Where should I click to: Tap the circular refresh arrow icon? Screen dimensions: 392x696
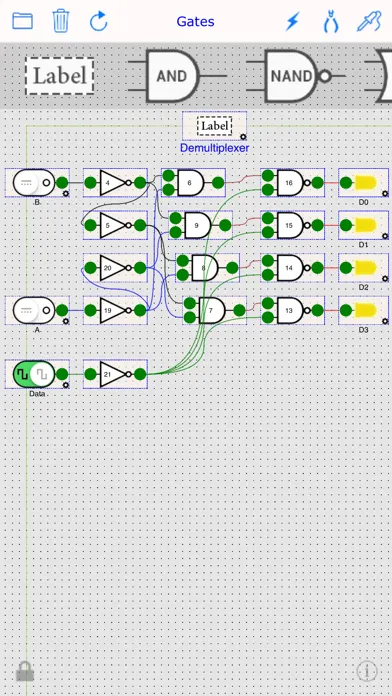click(99, 21)
